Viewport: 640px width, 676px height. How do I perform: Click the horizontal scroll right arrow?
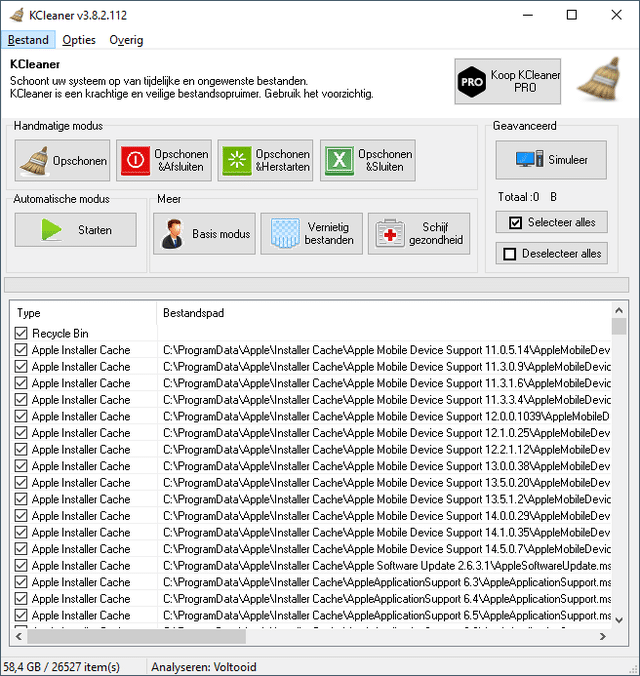click(602, 636)
